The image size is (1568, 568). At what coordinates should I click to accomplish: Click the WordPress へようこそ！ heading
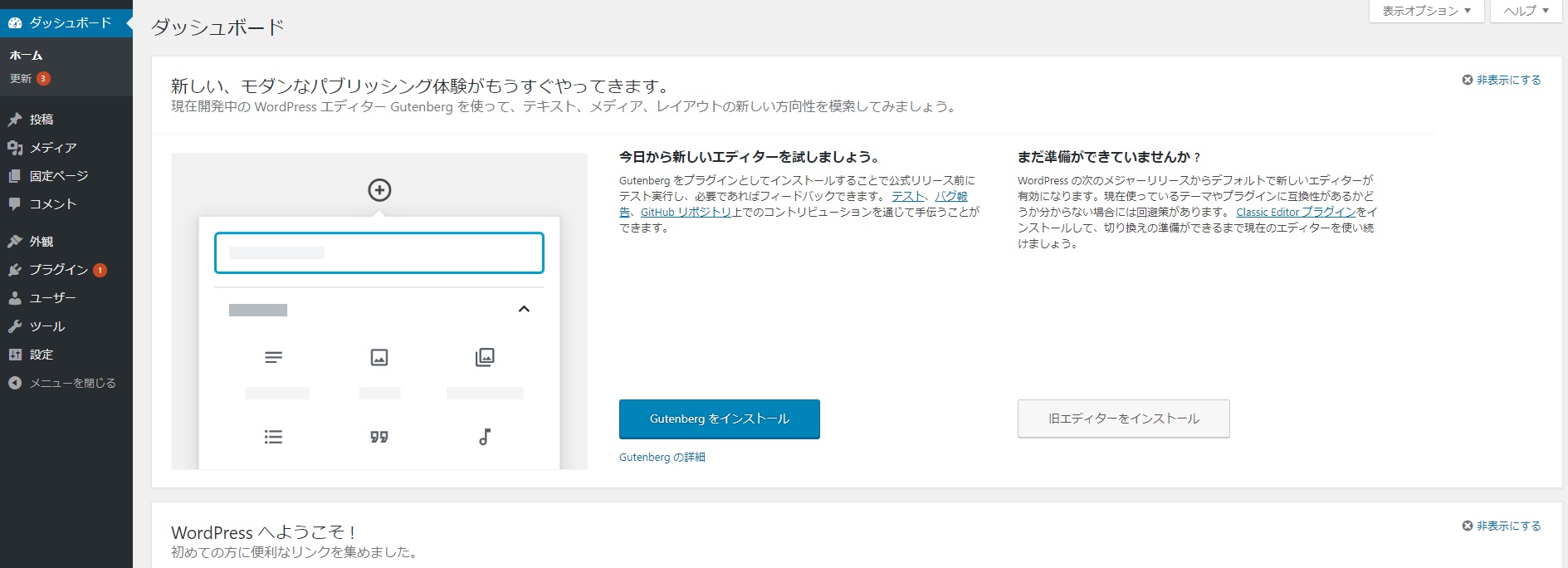pos(264,532)
